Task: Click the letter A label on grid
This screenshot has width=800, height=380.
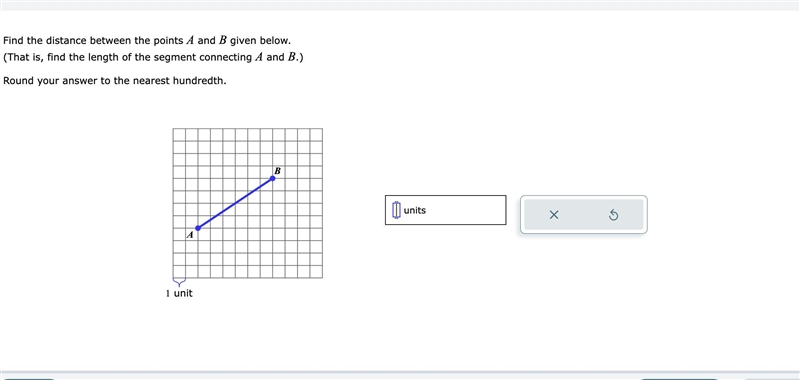Action: 190,235
